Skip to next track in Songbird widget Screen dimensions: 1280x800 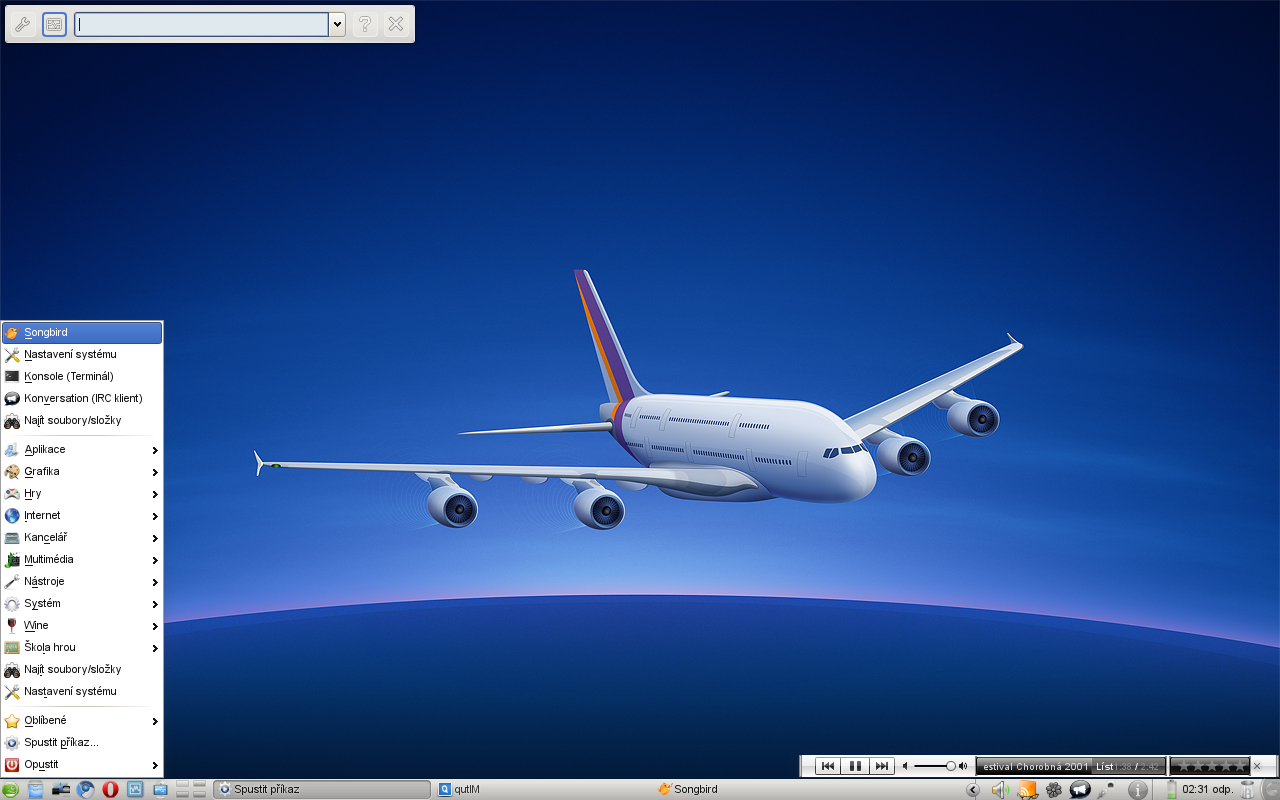tap(881, 766)
